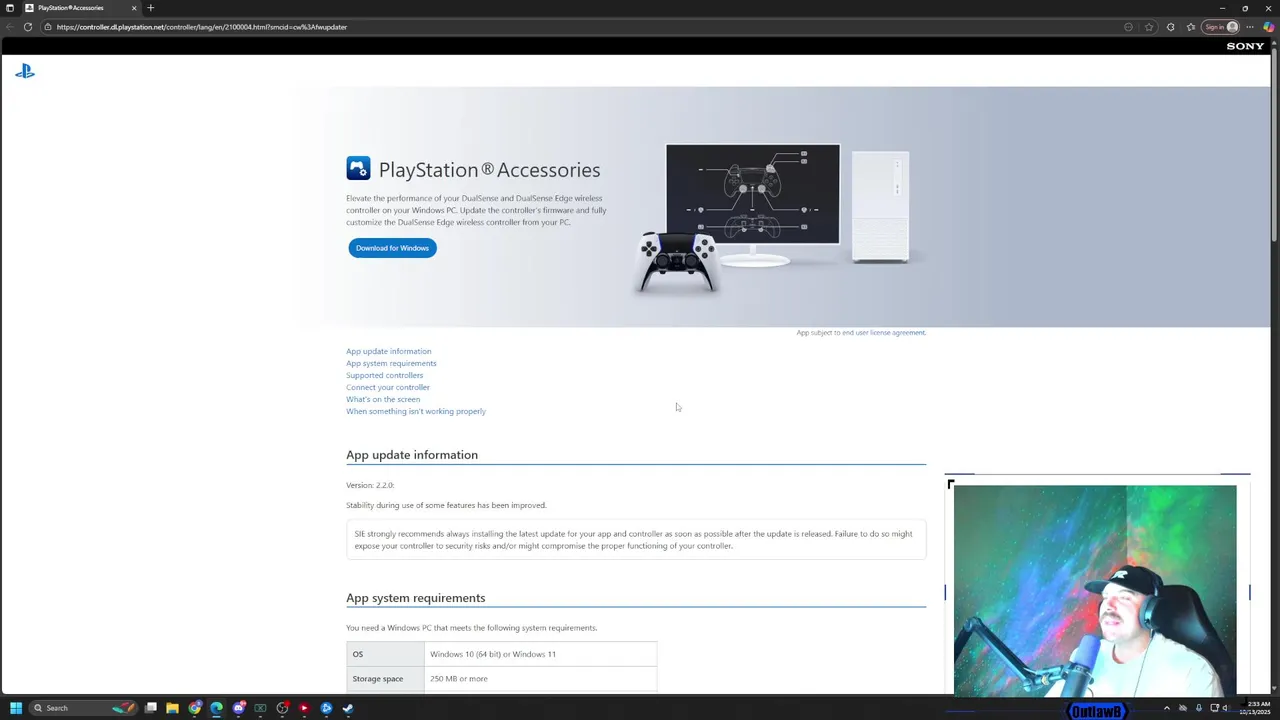This screenshot has height=720, width=1280.
Task: Click the Download for Windows button
Action: 392,248
